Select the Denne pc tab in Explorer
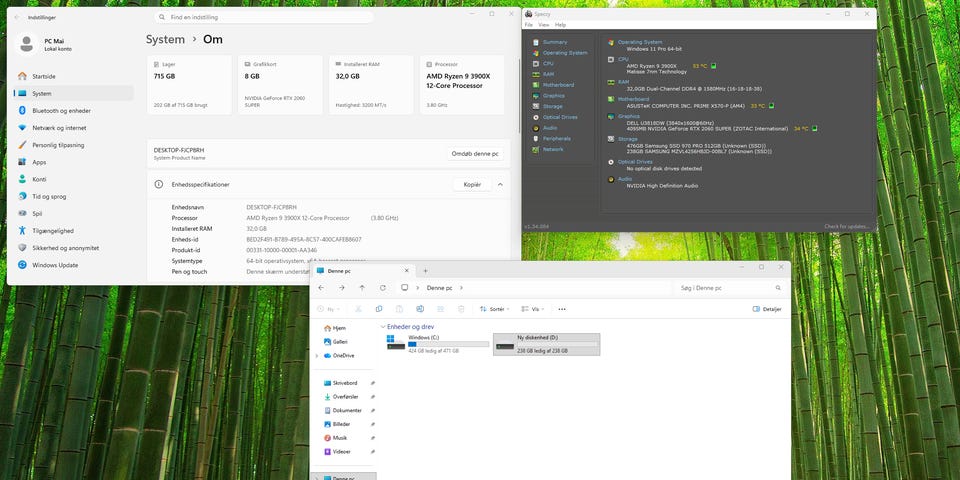The image size is (960, 480). point(362,271)
